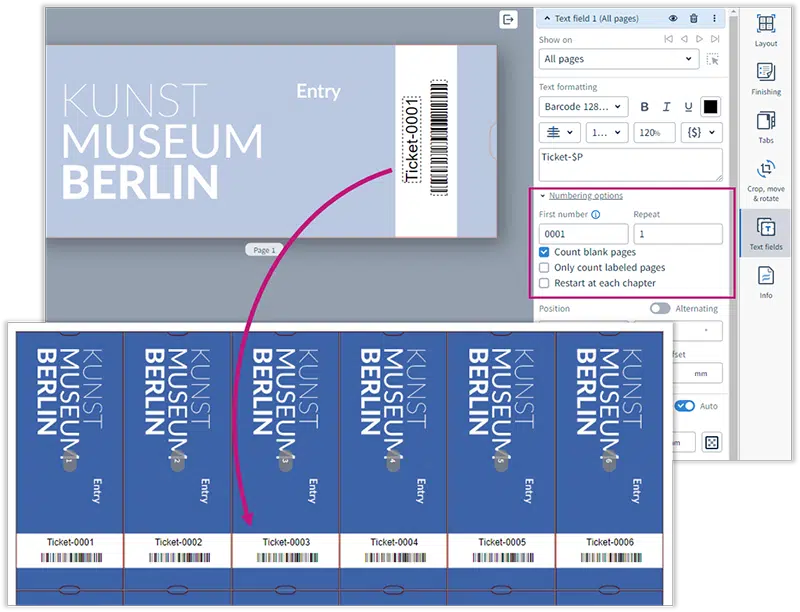Open the font size dropdown

(606, 133)
